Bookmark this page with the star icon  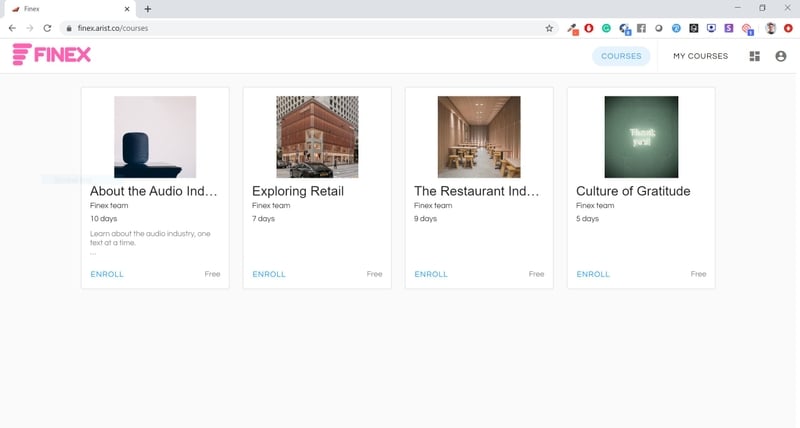point(549,28)
